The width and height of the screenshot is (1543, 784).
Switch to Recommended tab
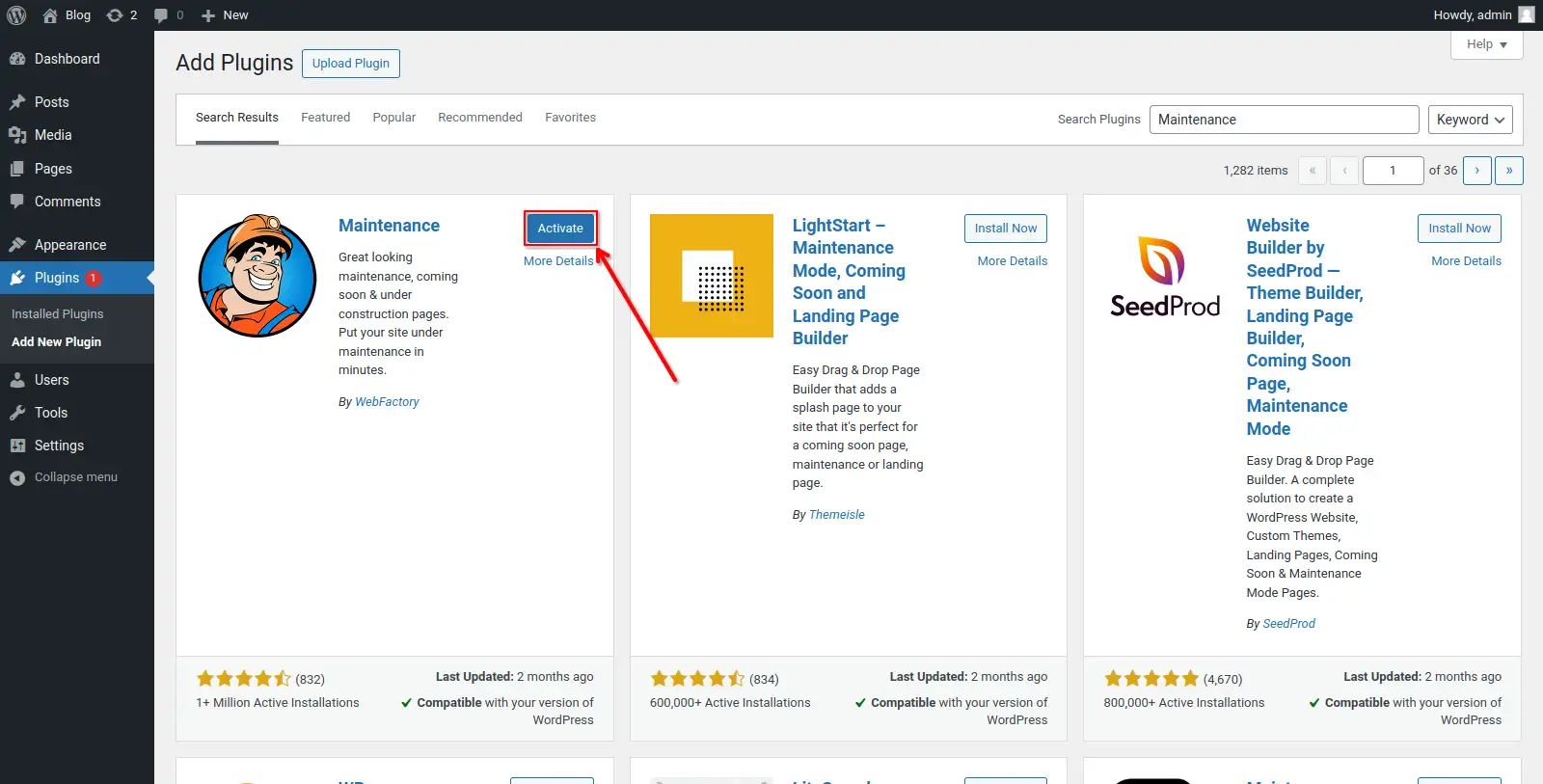(480, 118)
